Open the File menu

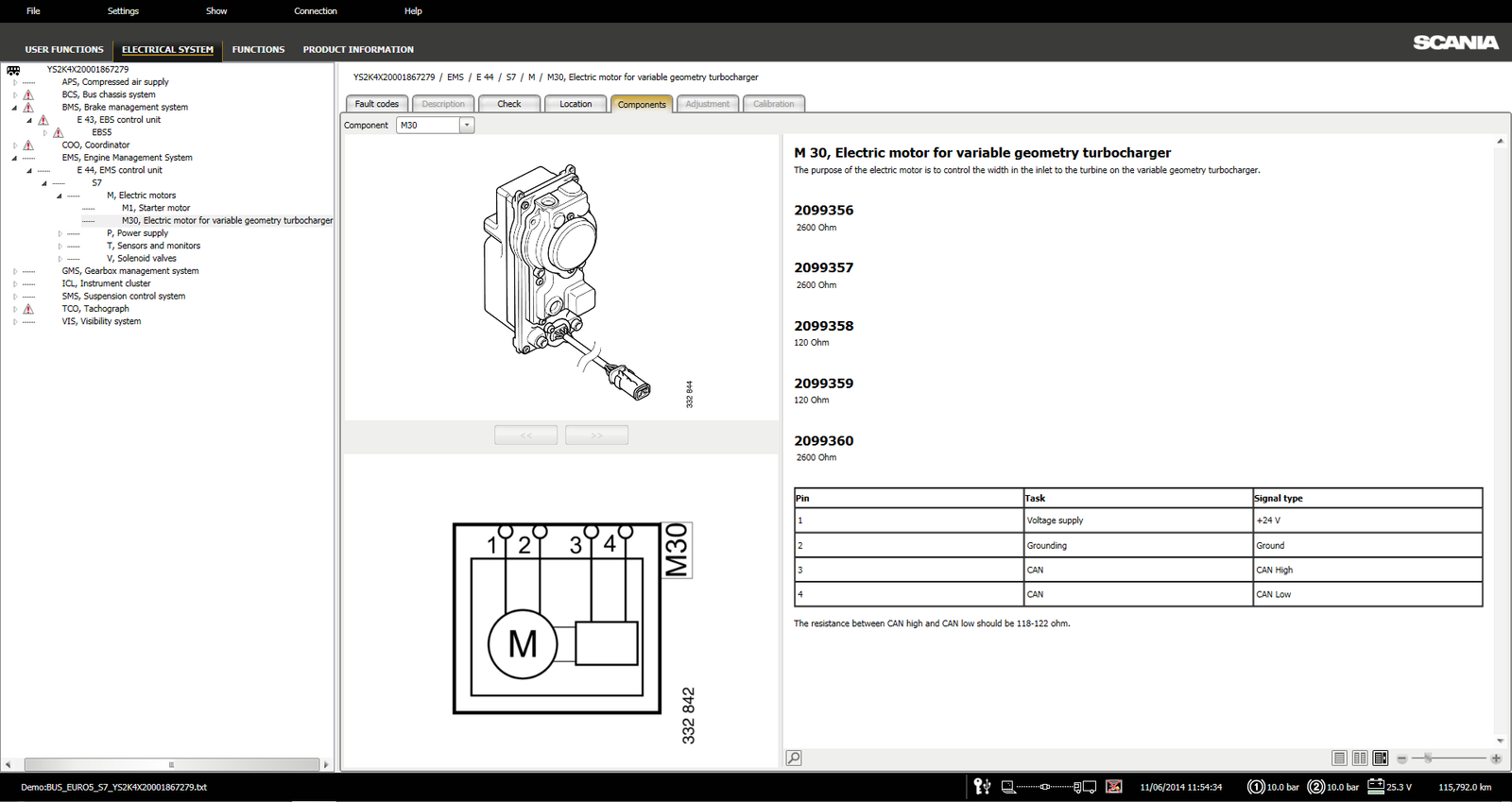[x=33, y=11]
